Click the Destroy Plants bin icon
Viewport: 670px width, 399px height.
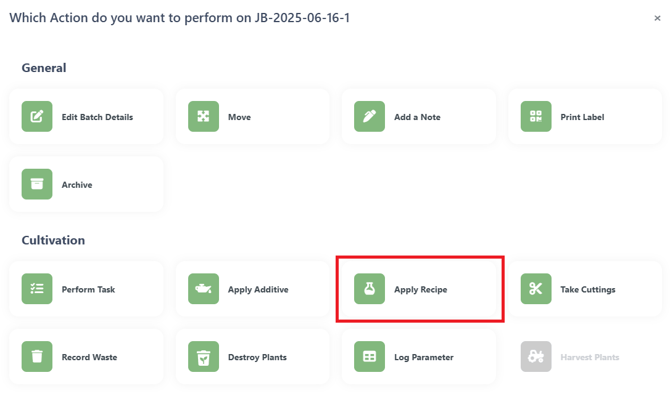click(x=203, y=357)
